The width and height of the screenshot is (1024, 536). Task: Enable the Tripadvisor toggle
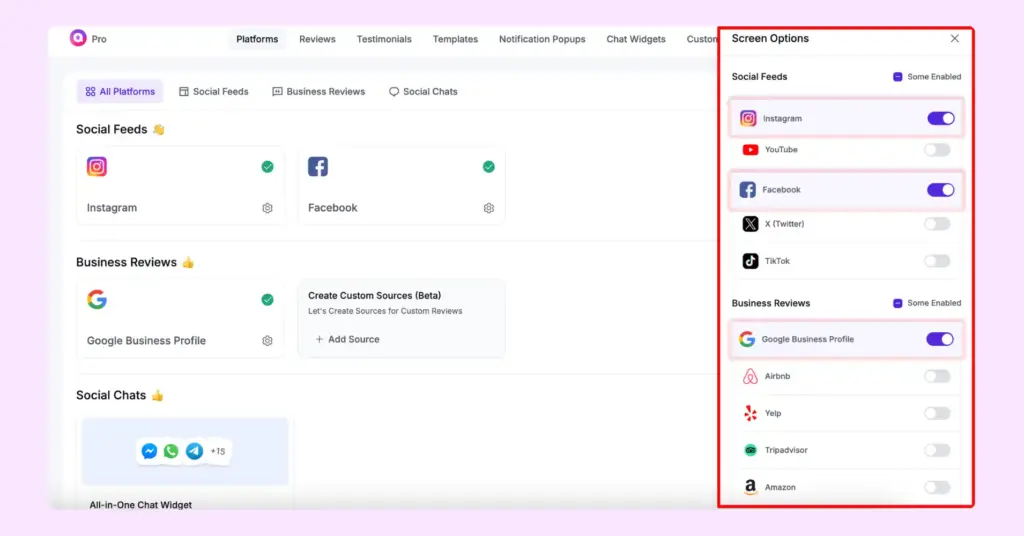[937, 450]
